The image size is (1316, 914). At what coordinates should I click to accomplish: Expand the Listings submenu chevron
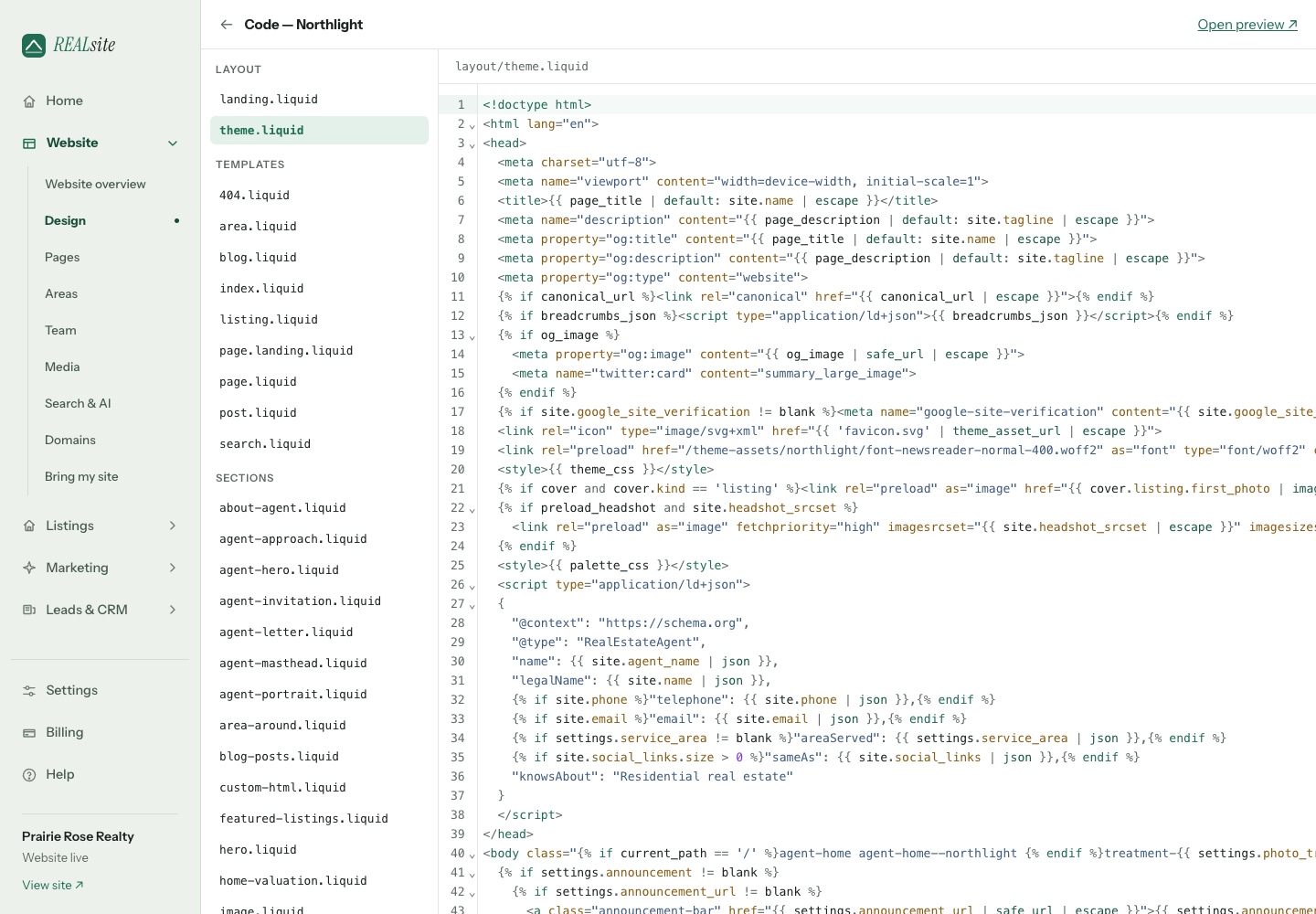point(173,526)
